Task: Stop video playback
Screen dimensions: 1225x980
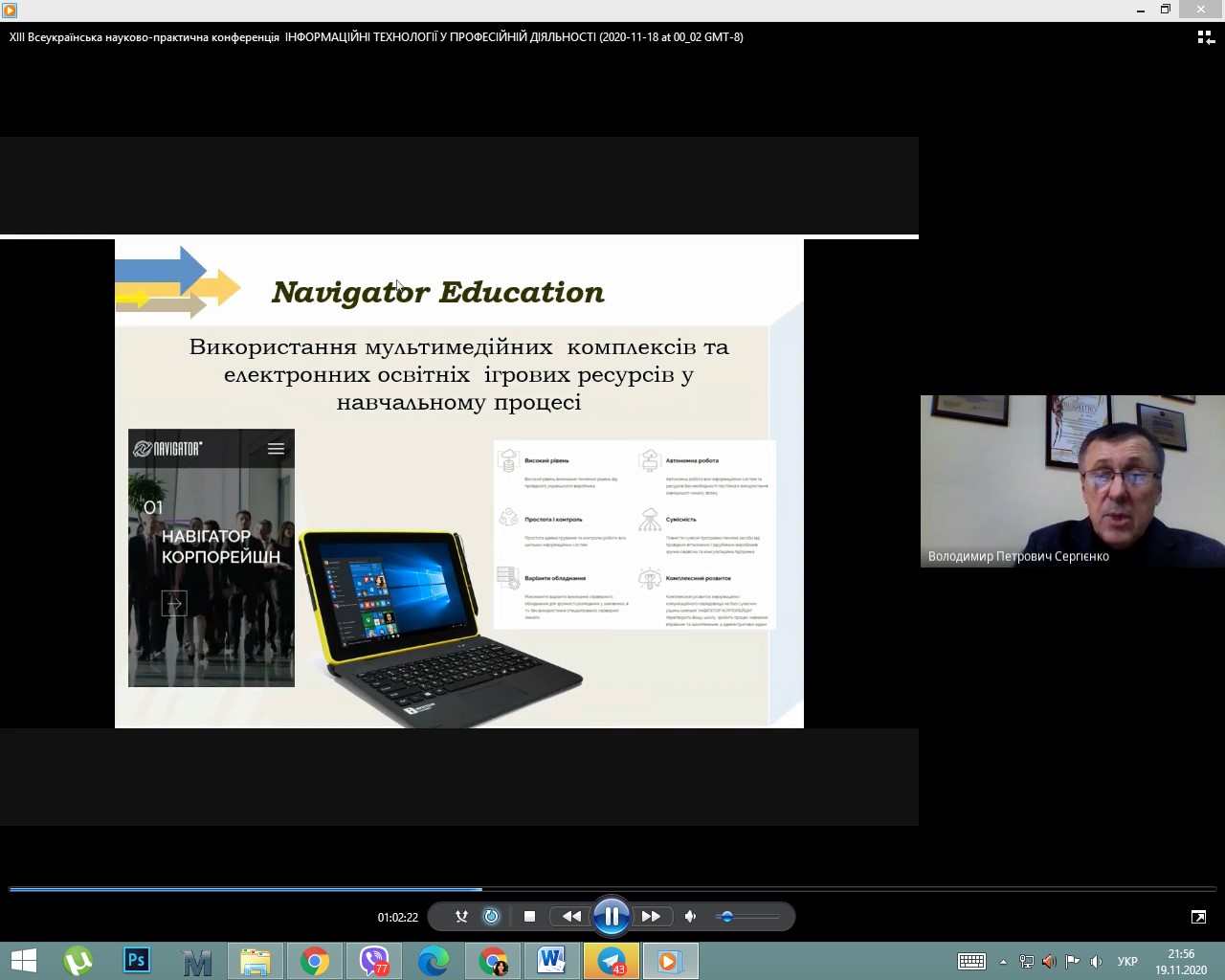Action: point(529,917)
